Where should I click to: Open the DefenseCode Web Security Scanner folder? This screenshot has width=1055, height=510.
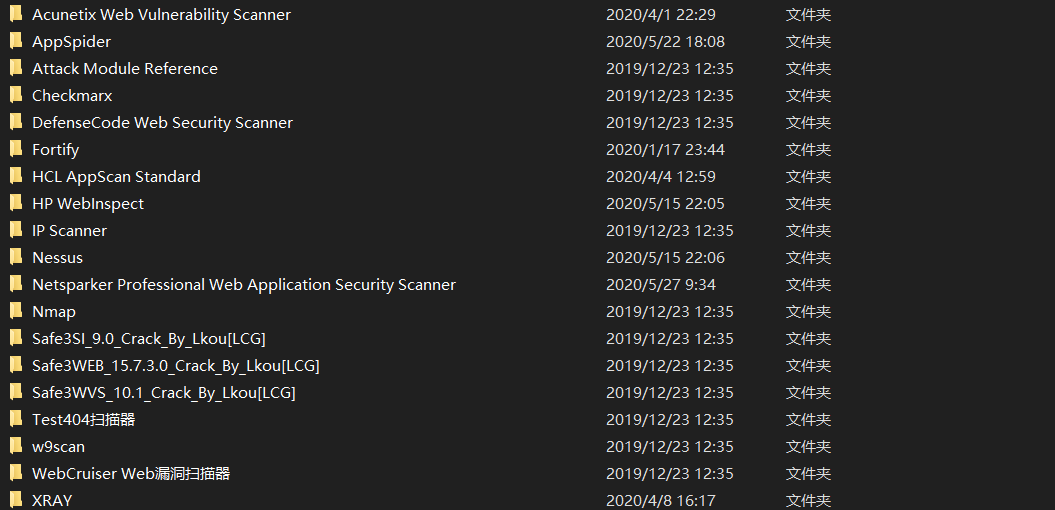click(x=162, y=123)
